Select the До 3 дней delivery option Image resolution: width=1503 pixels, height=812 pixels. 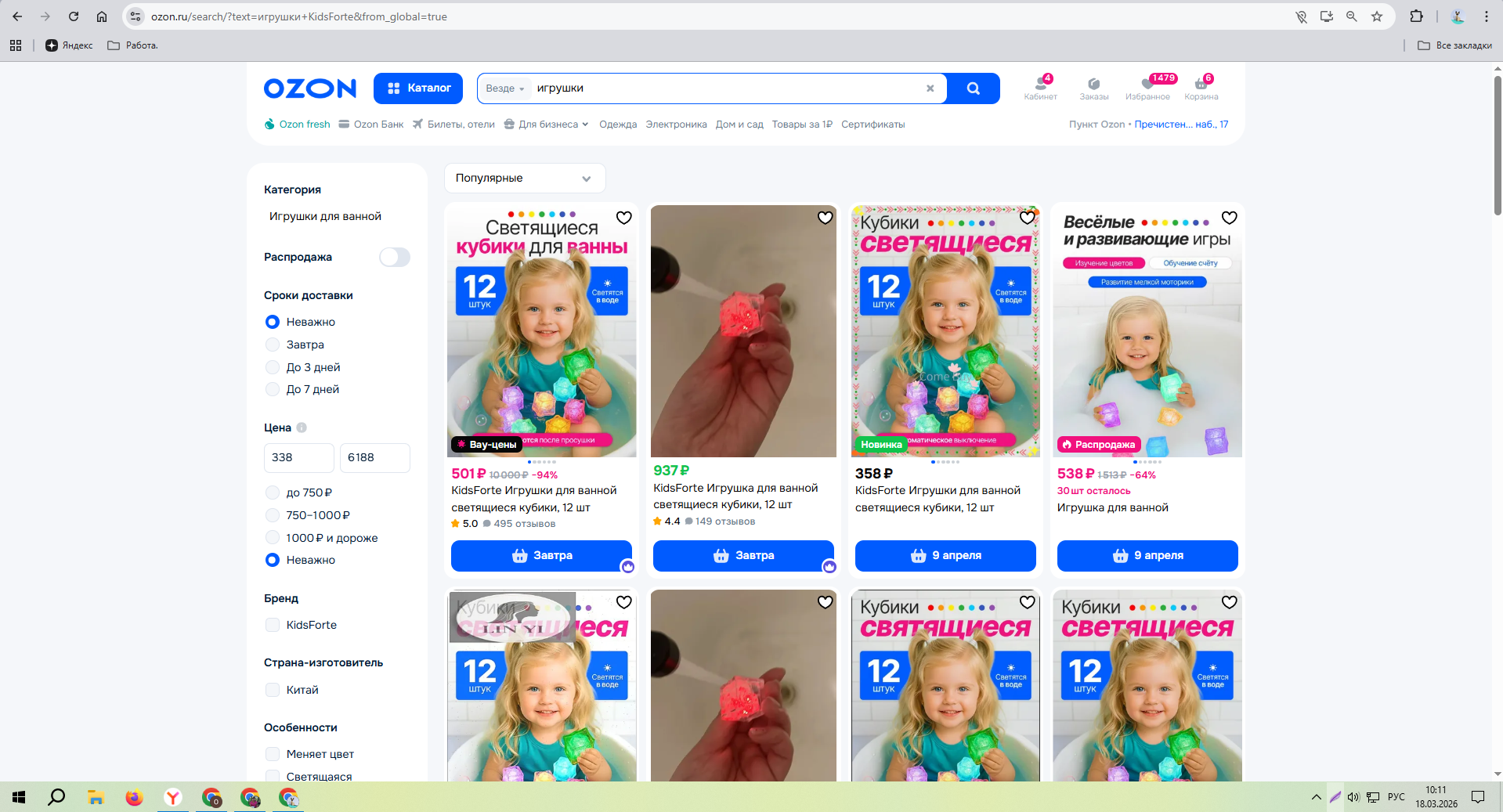click(x=273, y=367)
